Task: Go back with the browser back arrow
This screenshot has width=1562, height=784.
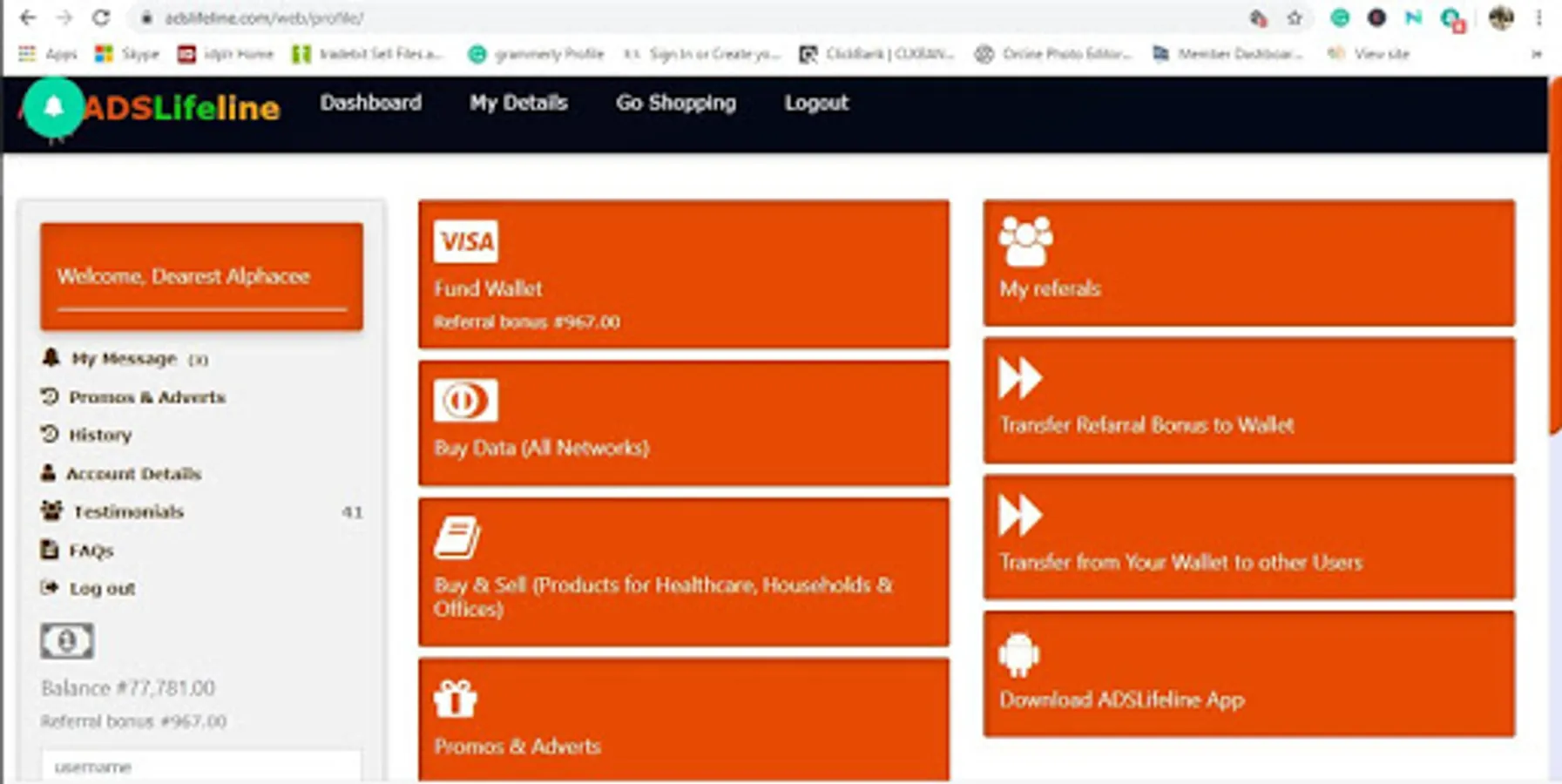Action: tap(28, 17)
